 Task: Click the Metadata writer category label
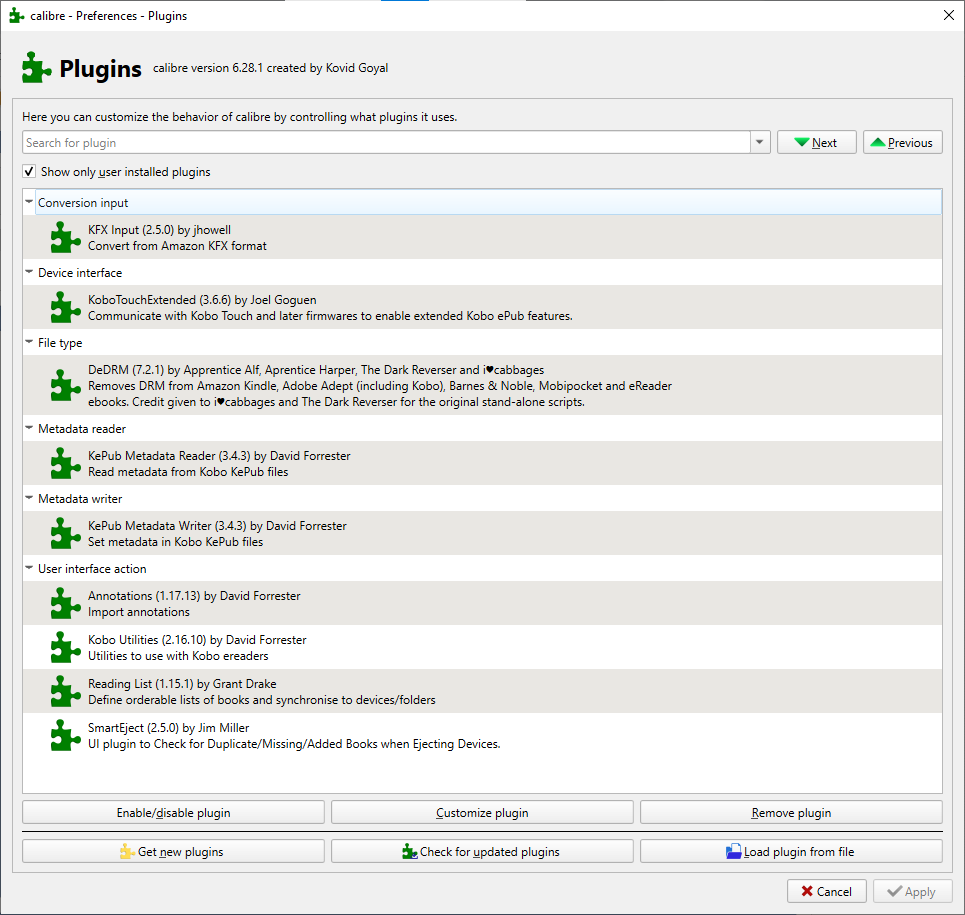point(80,499)
